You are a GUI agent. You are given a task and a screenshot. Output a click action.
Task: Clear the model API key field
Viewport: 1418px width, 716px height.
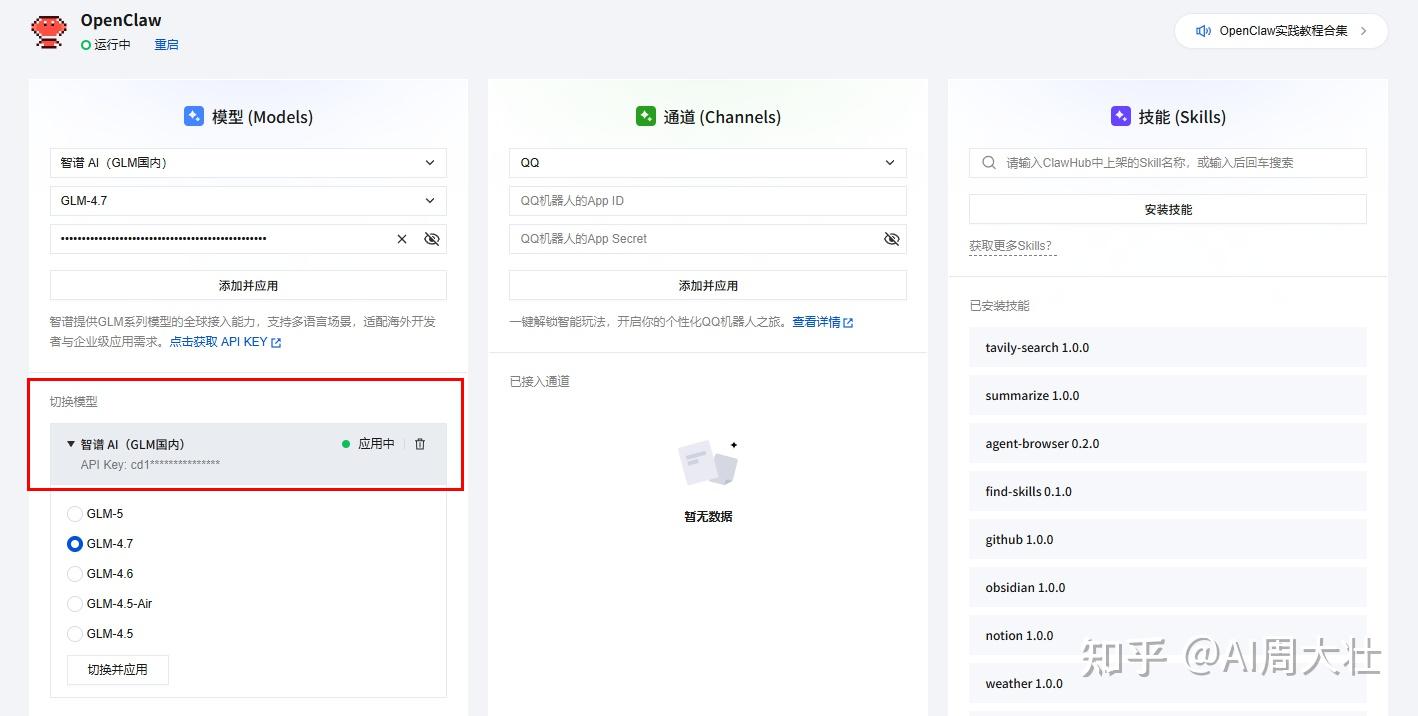click(x=402, y=239)
